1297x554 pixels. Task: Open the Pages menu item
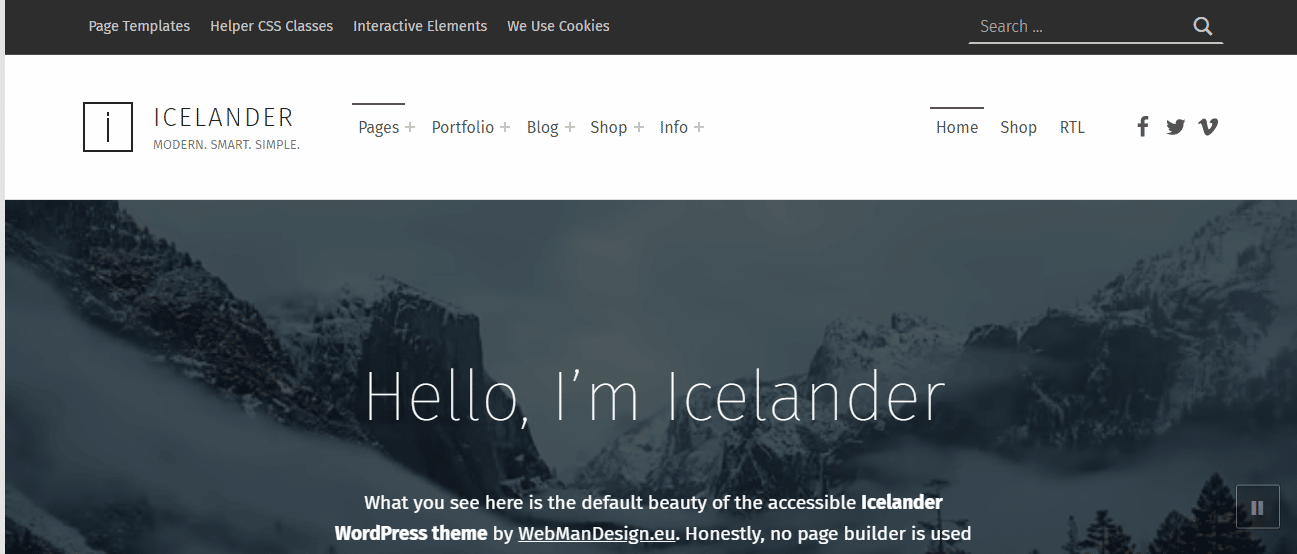(378, 127)
